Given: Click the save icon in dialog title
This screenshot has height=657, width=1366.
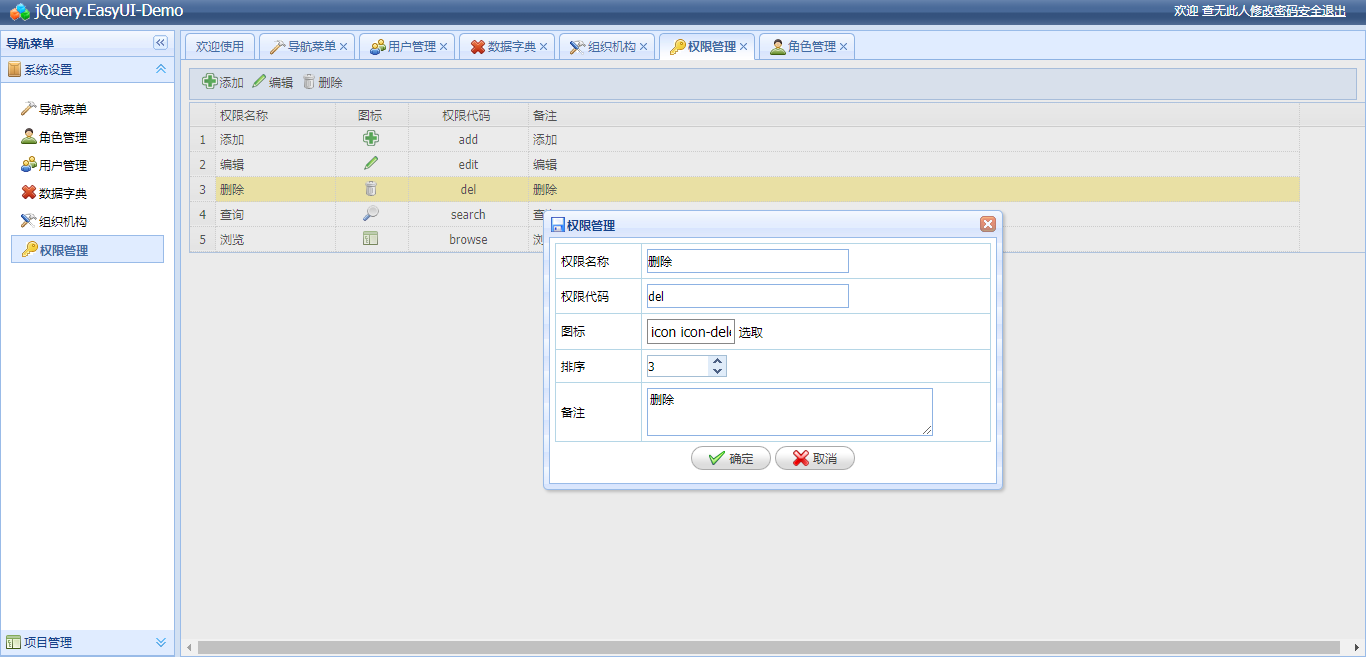Looking at the screenshot, I should (x=558, y=225).
